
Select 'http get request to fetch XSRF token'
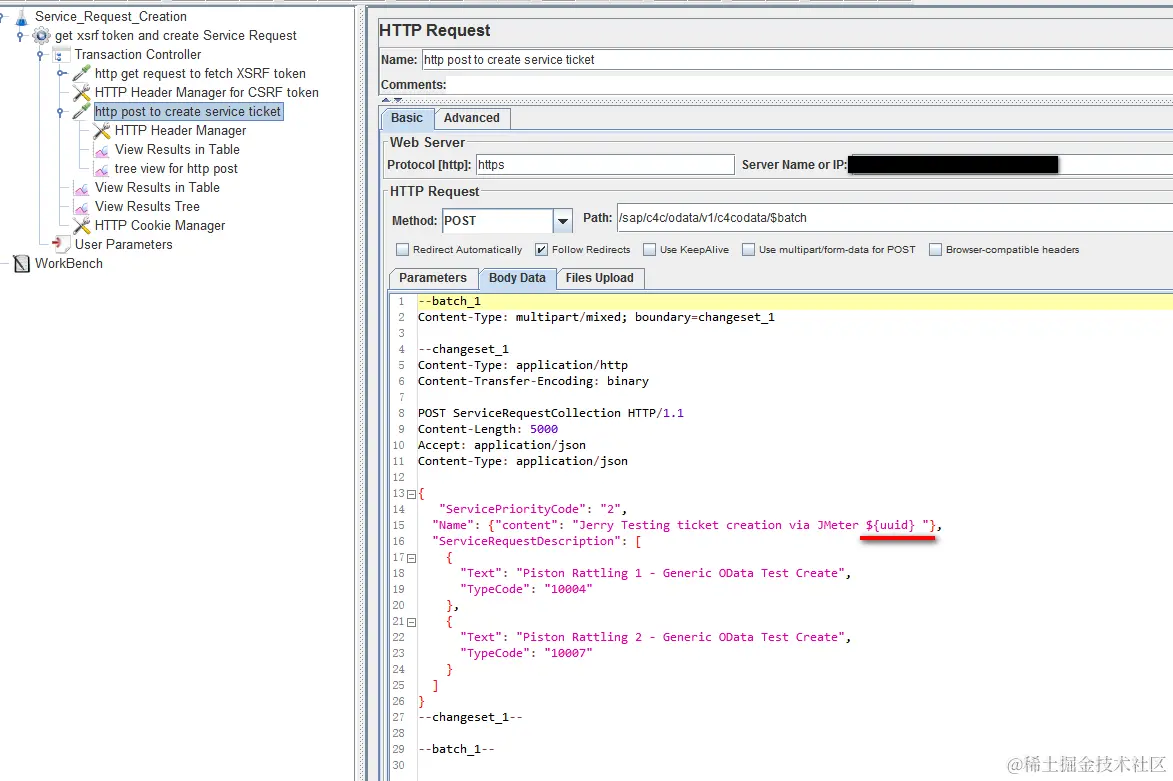coord(200,73)
